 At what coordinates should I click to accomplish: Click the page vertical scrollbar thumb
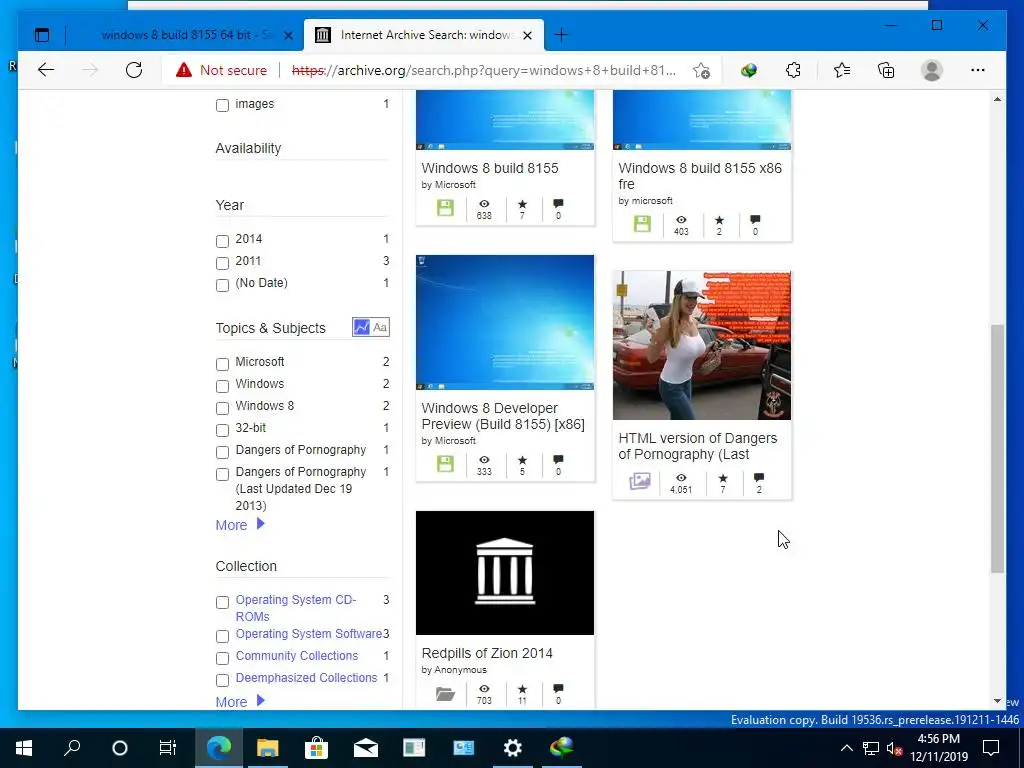click(x=997, y=449)
